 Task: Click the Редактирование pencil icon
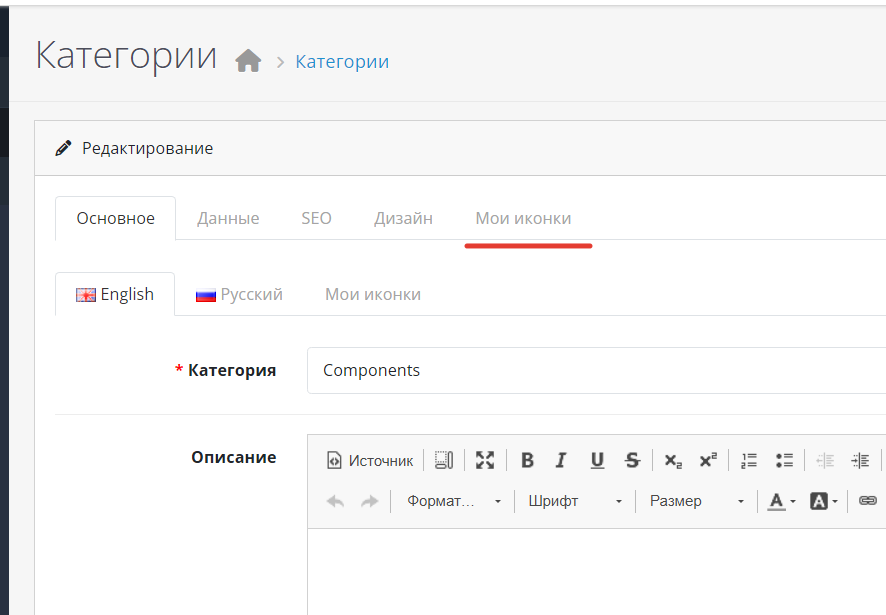[63, 148]
